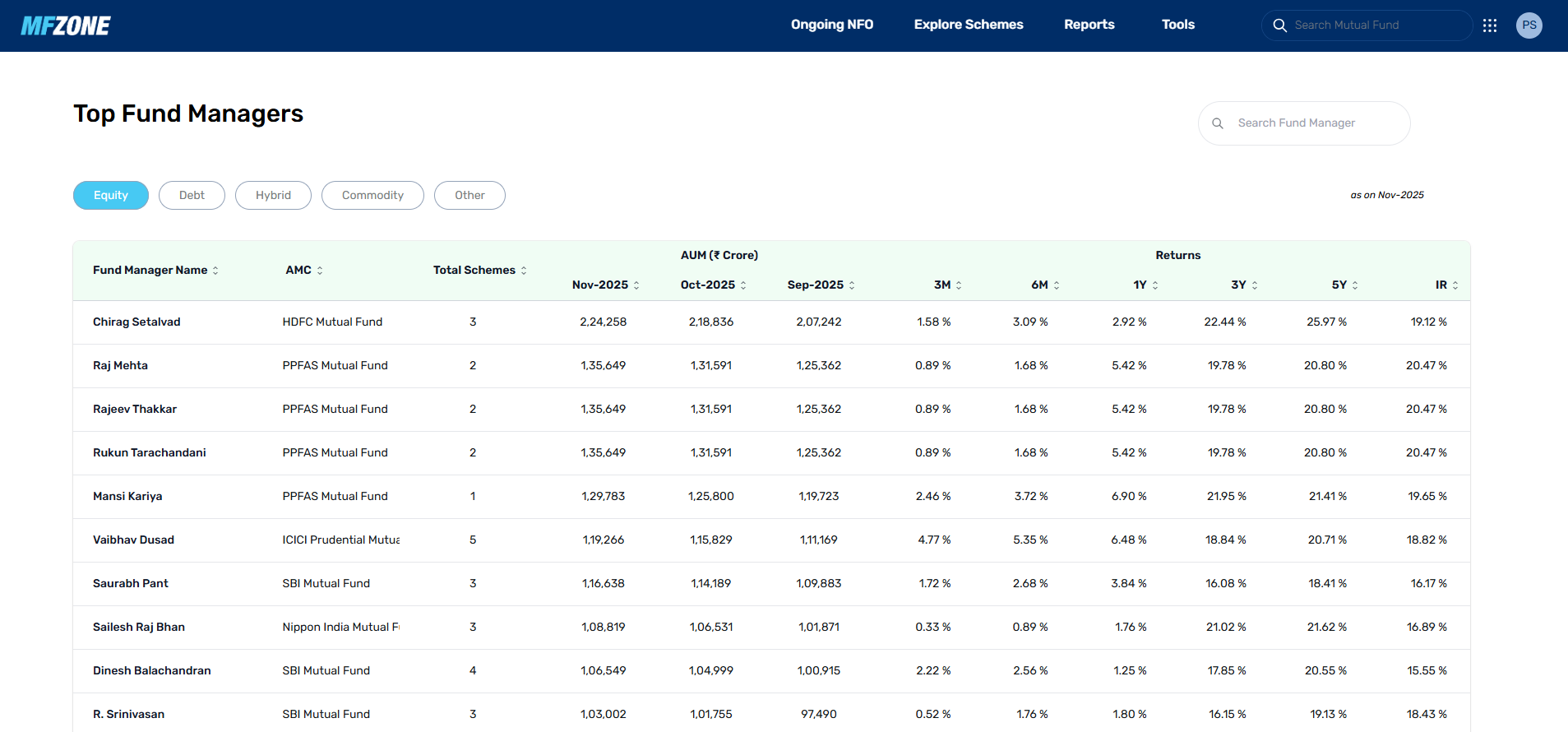Sort by 3M returns arrows
1568x732 pixels.
959,285
